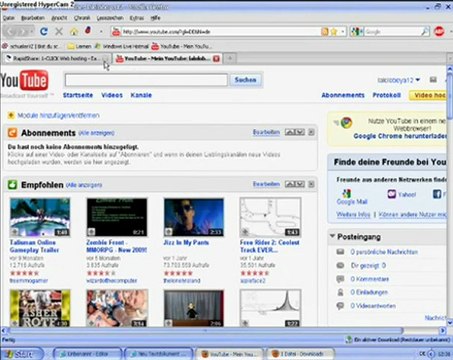The image size is (453, 360).
Task: Stop loading with the X toolbar icon
Action: tap(59, 32)
